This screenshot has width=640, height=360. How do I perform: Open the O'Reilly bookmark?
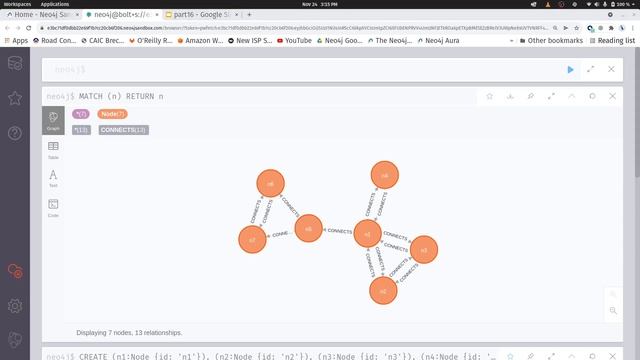pos(151,40)
